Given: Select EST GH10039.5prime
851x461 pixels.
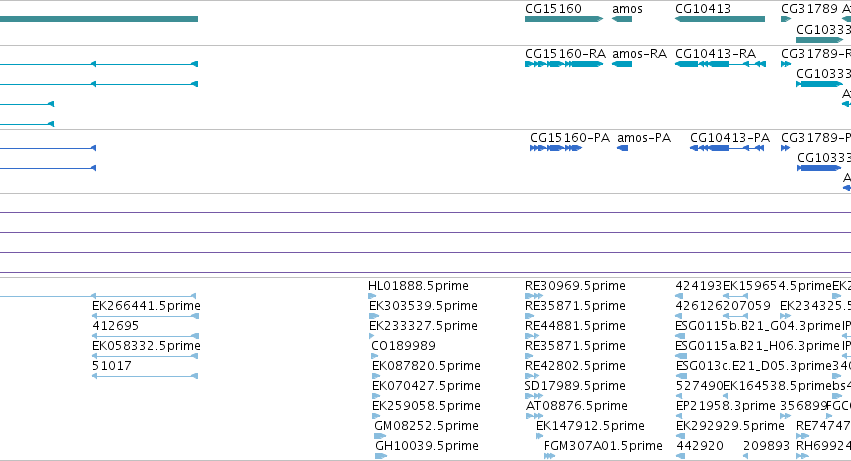Looking at the screenshot, I should (427, 446).
